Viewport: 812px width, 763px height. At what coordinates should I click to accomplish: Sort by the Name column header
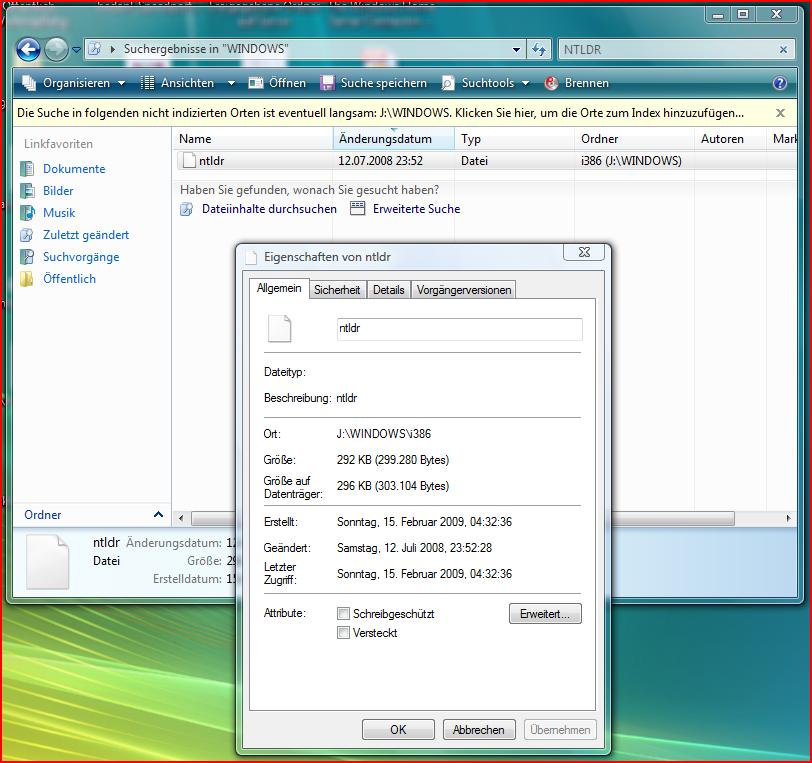(x=254, y=139)
